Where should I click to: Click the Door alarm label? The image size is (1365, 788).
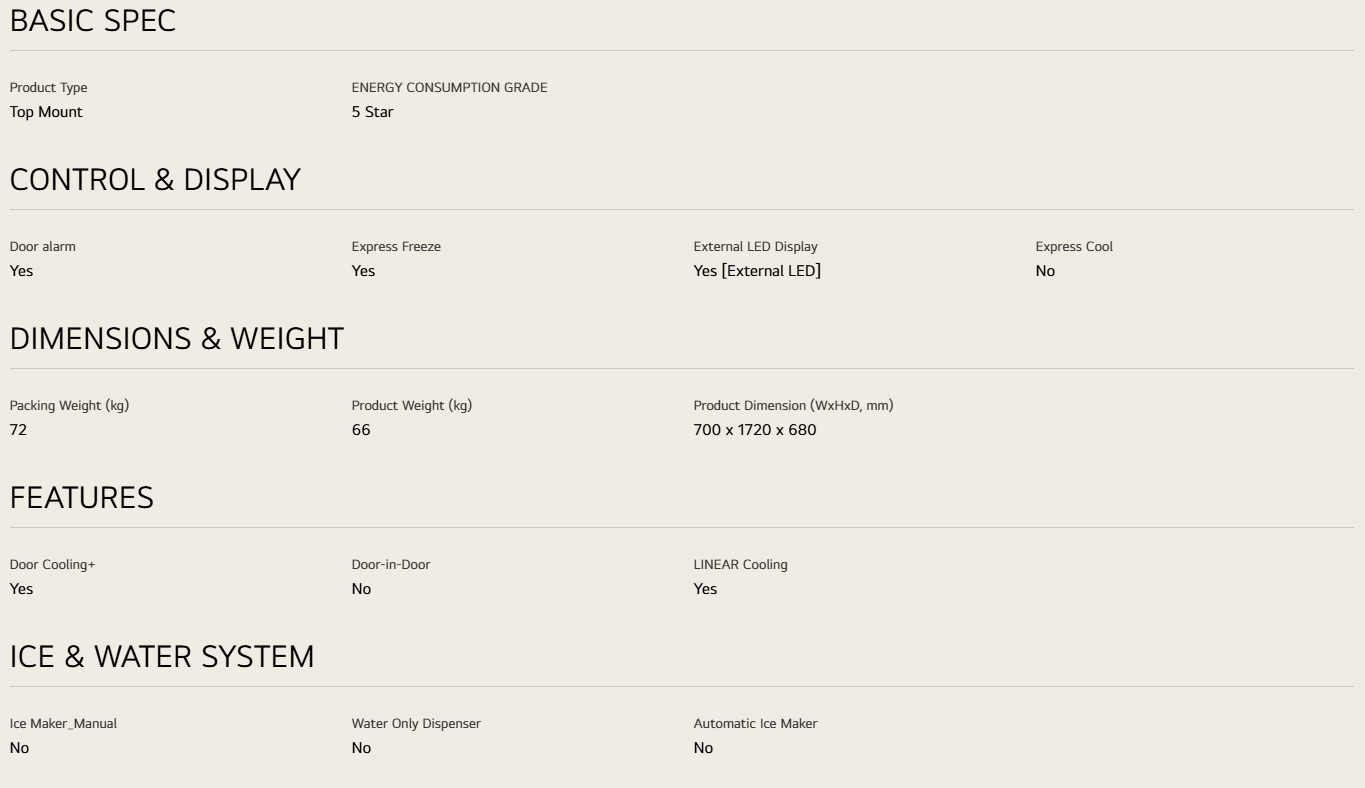pos(42,247)
